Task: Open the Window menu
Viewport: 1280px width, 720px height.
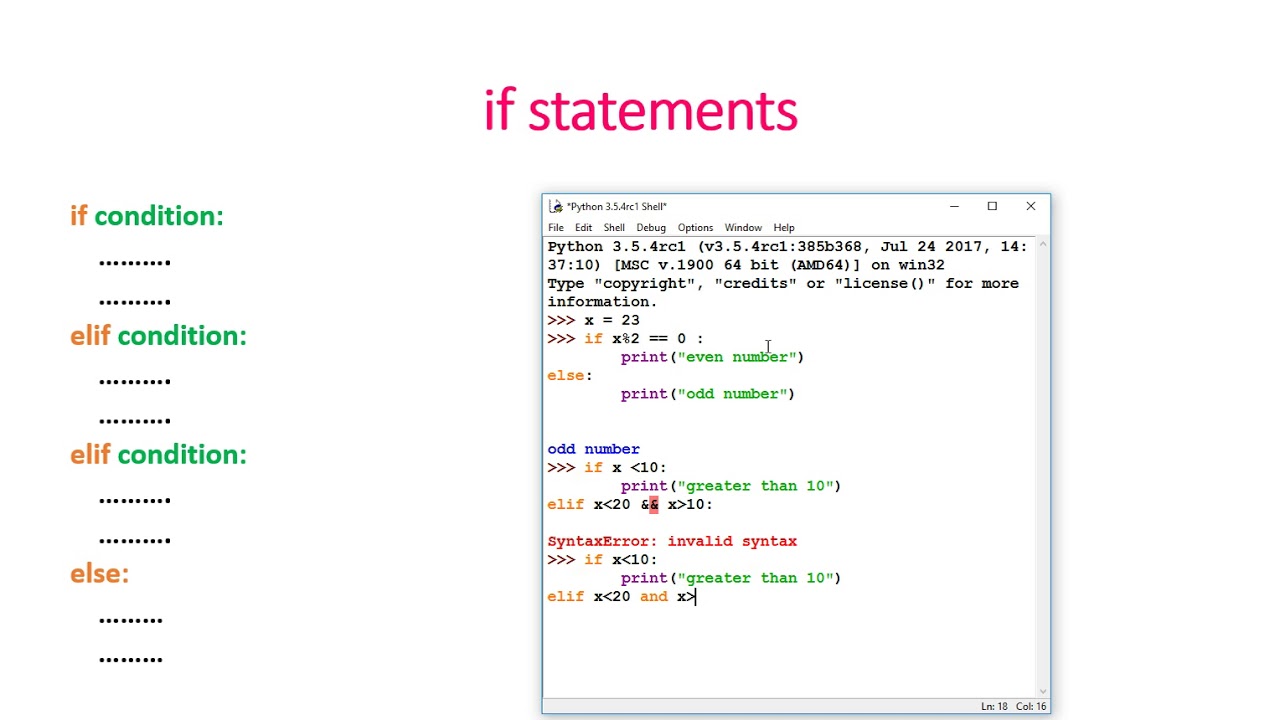Action: 743,228
